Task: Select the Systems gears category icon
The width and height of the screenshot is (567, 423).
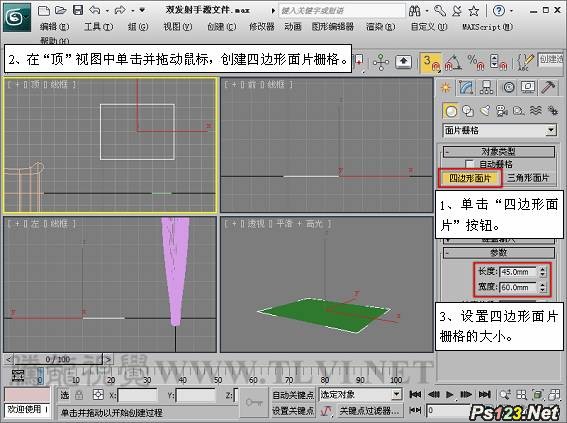Action: [x=552, y=110]
